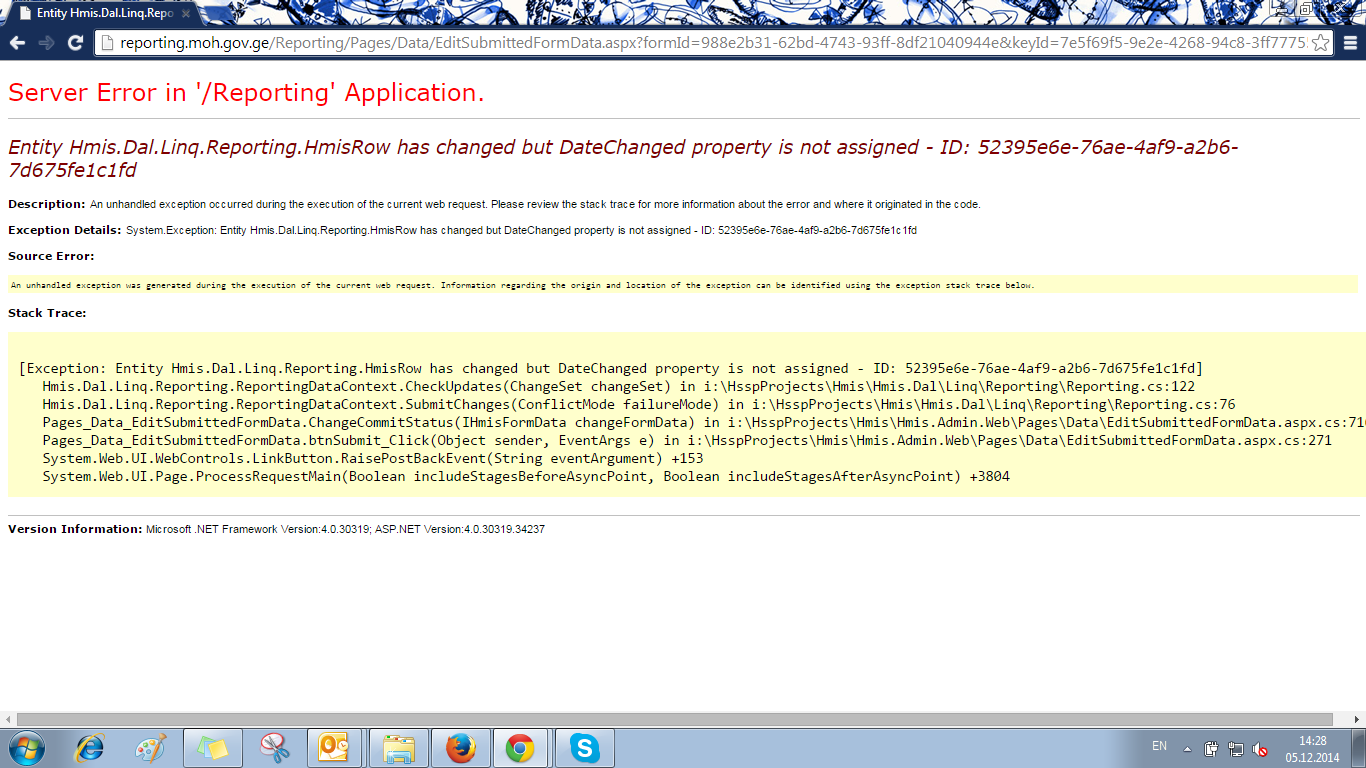Image resolution: width=1366 pixels, height=768 pixels.
Task: Open Paint from the taskbar
Action: (x=151, y=748)
